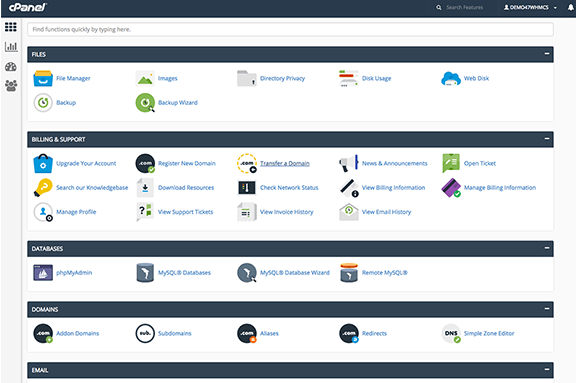Click the Redirects icon
The image size is (576, 383).
point(349,333)
